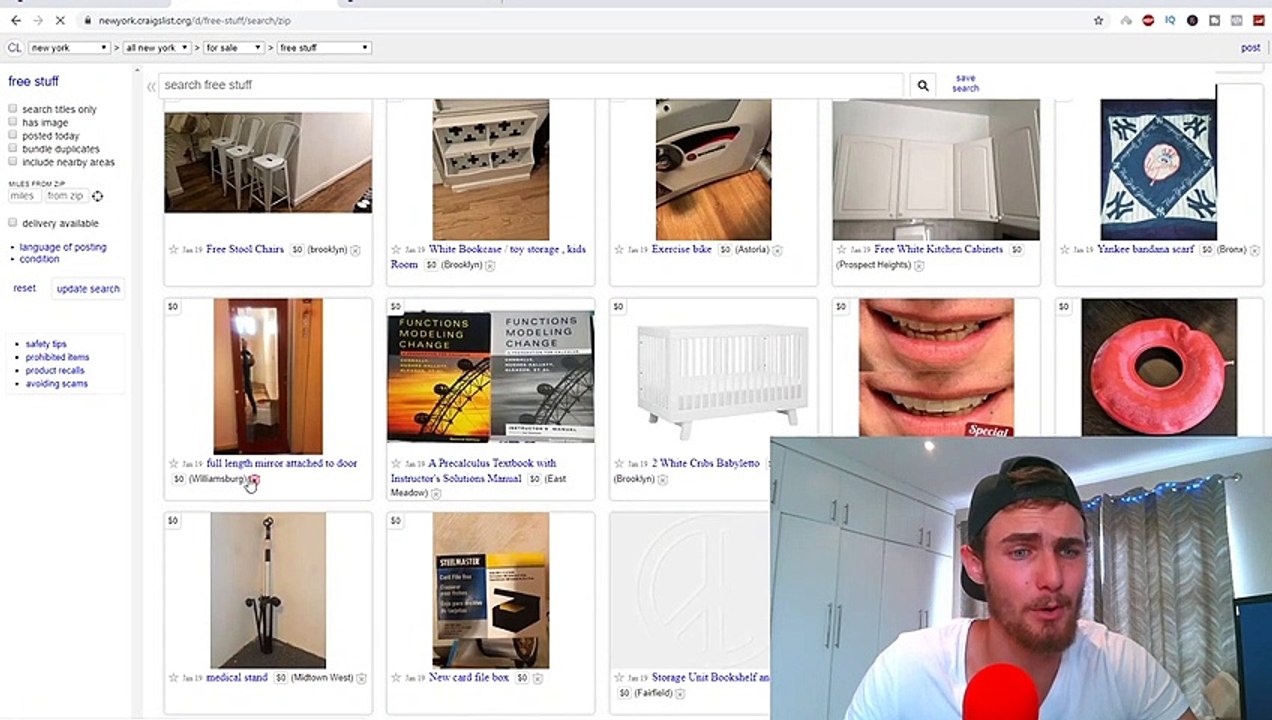Open the IQ browser extension
The width and height of the screenshot is (1272, 720).
coord(1169,20)
